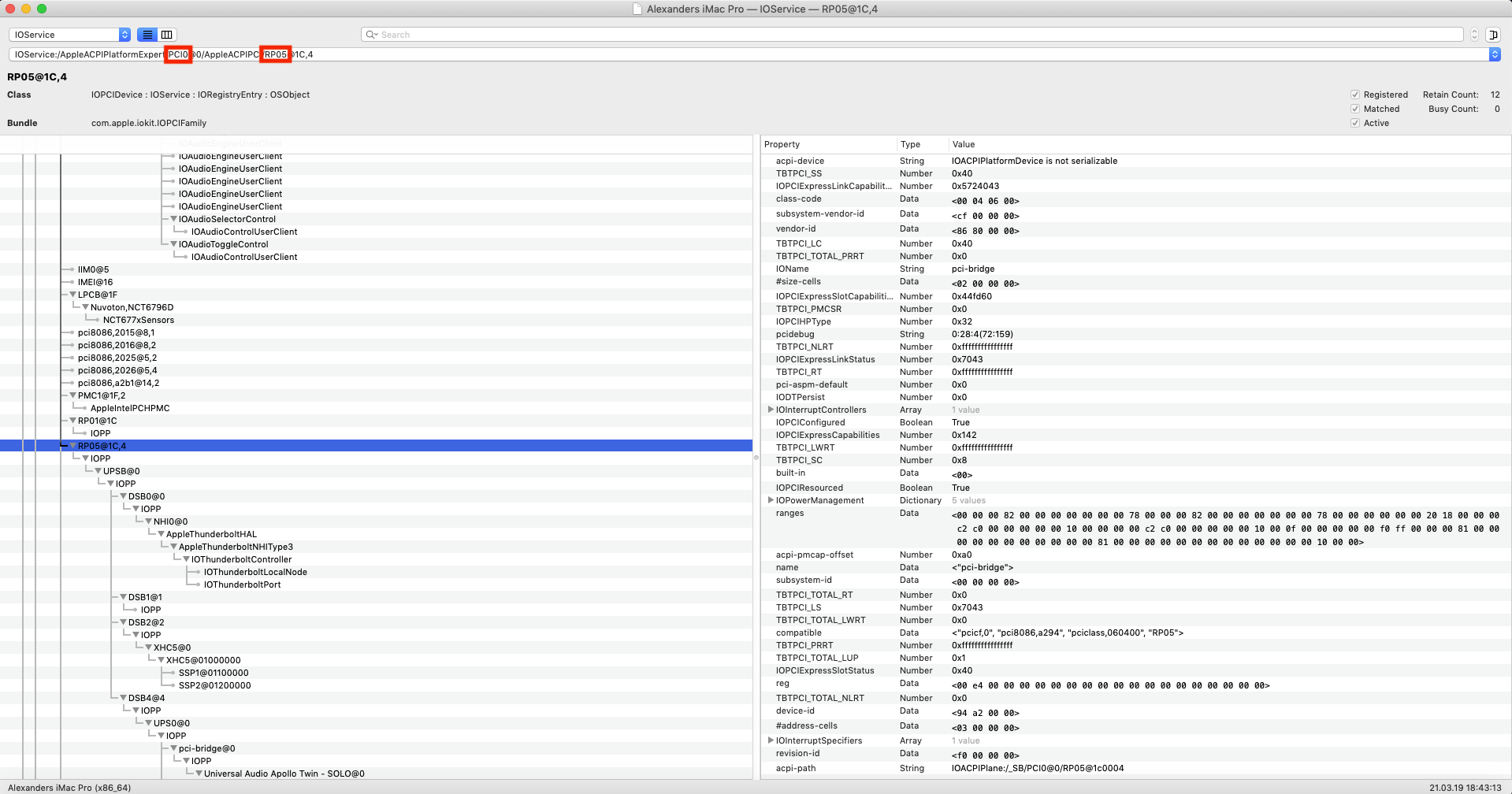This screenshot has width=1512, height=794.
Task: Sort by the Value column header
Action: (1229, 144)
